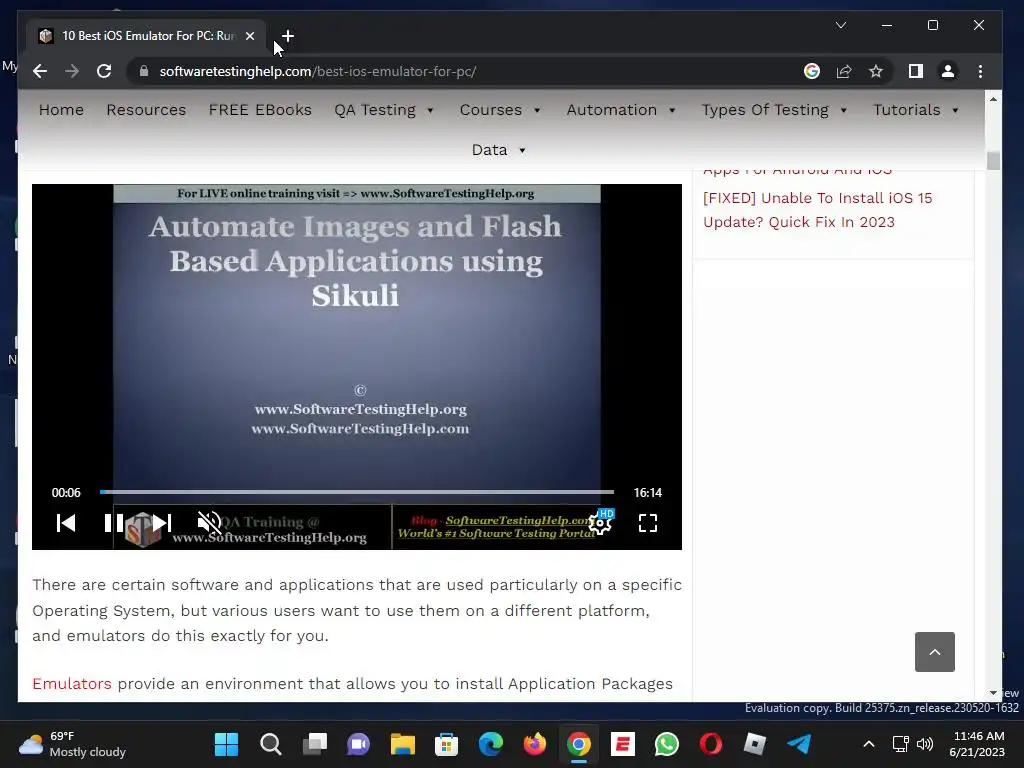Seek on the video progress bar

(357, 492)
